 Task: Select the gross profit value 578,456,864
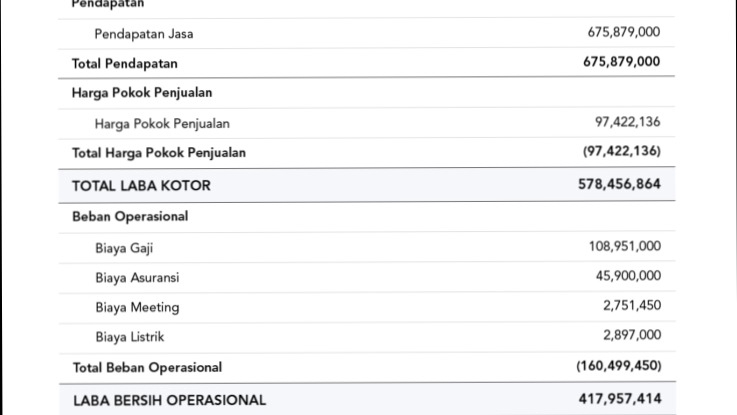619,185
